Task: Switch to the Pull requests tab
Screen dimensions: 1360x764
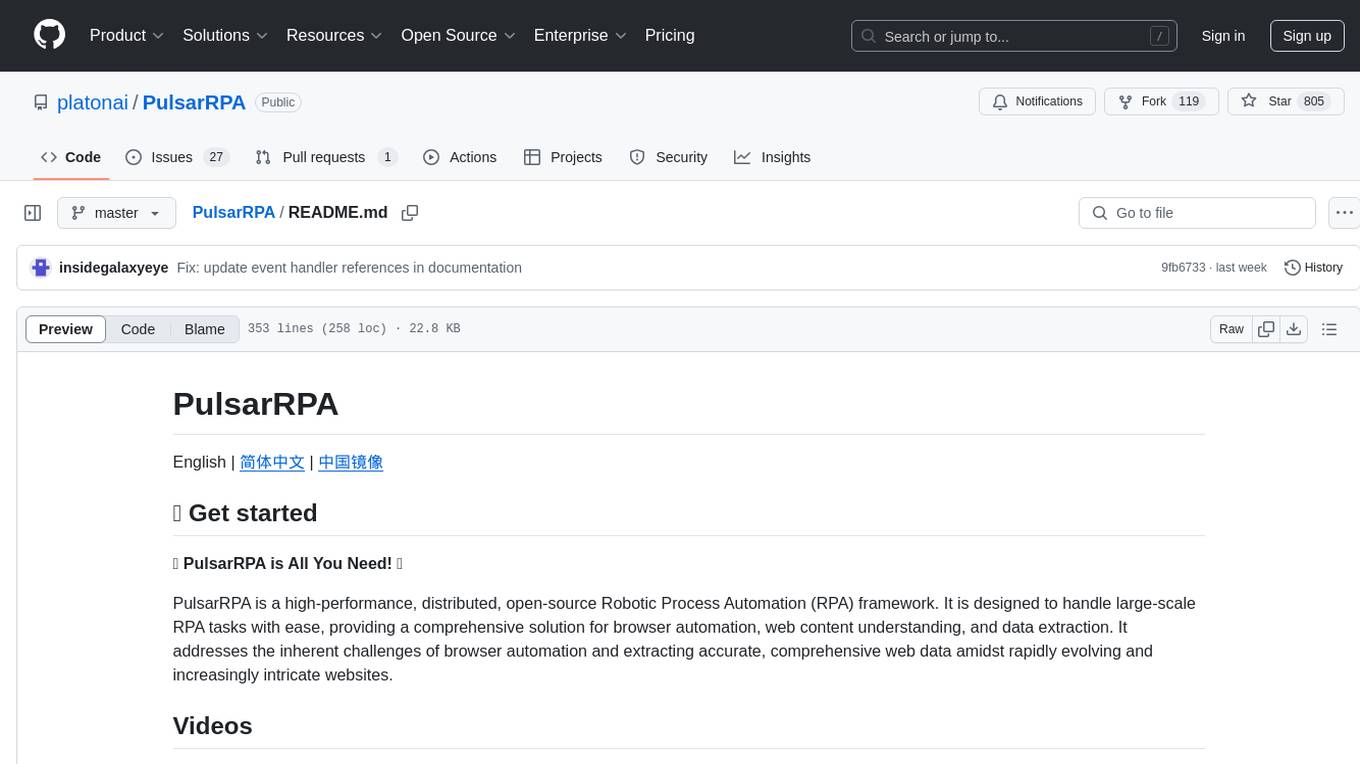Action: coord(326,157)
